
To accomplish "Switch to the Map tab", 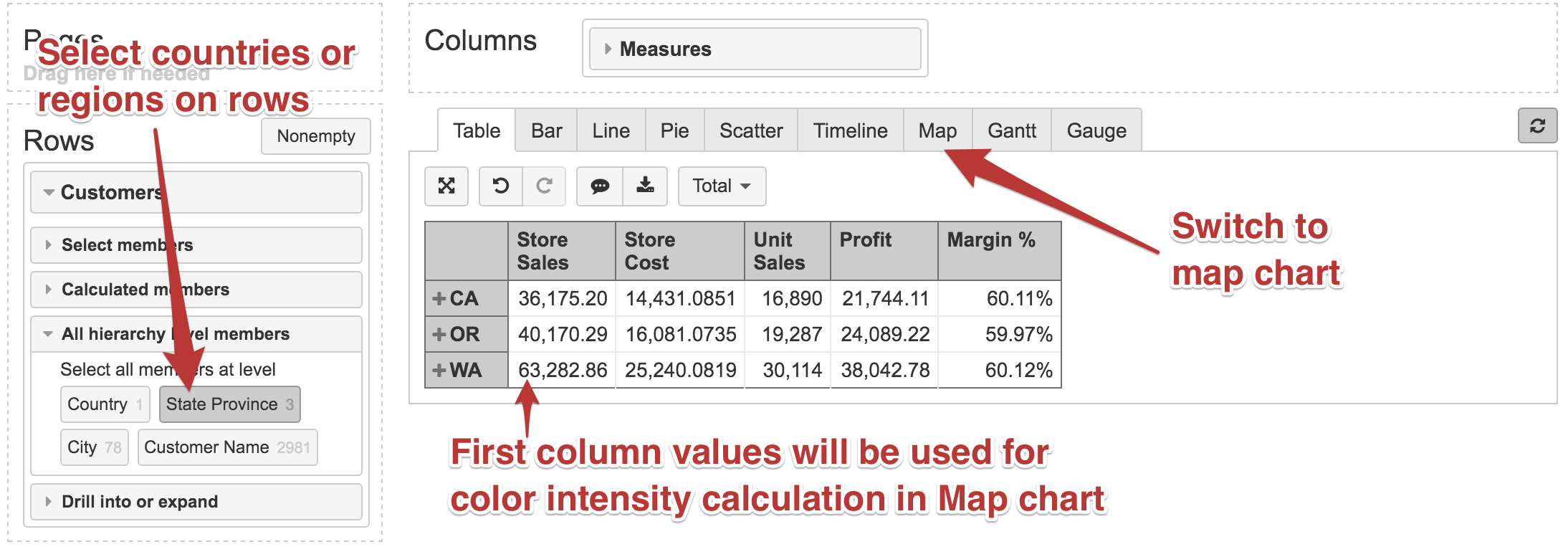I will [937, 130].
